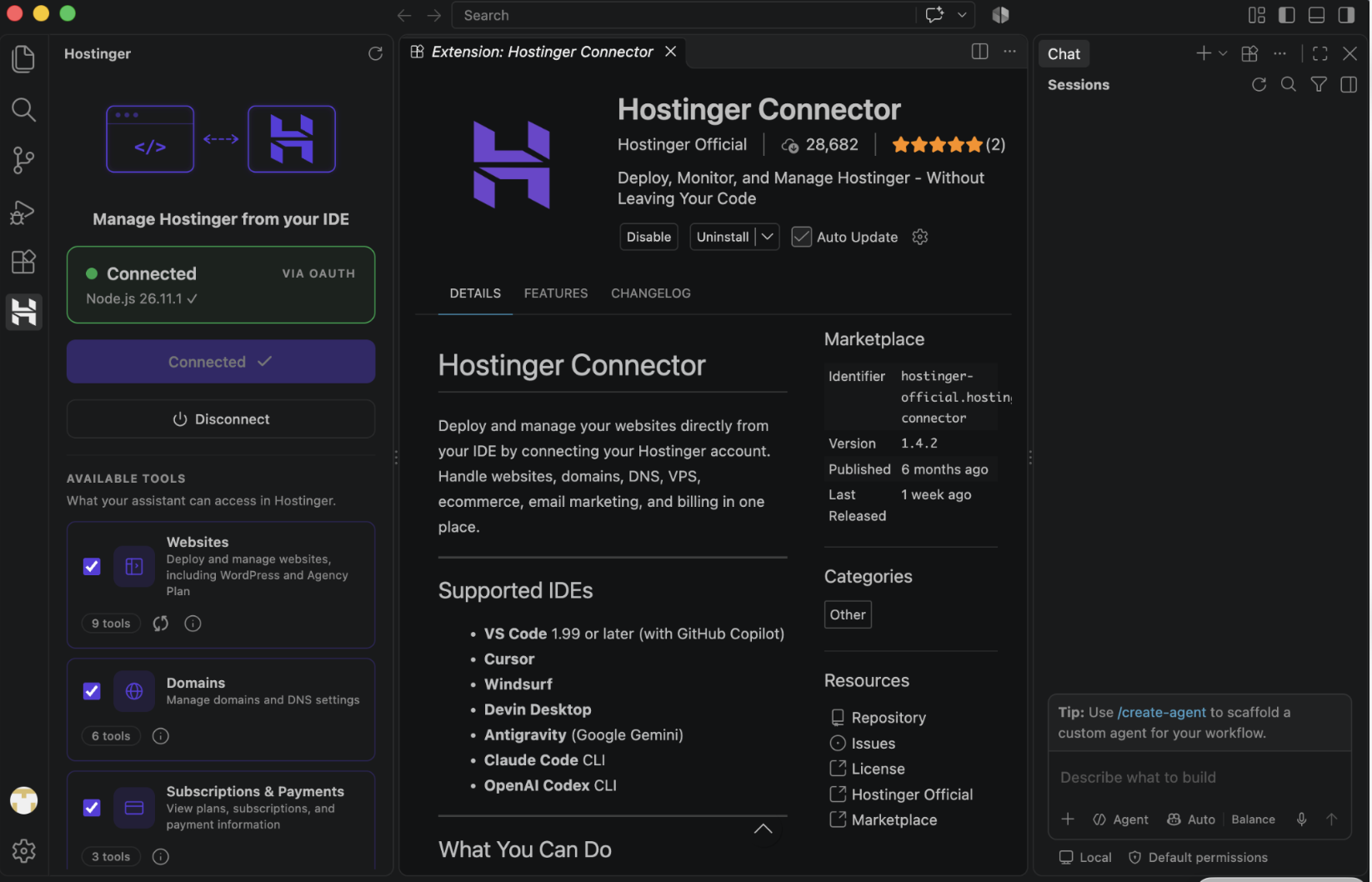Screen dimensions: 1372x882
Task: Open extension settings gear next to Auto Update
Action: pyautogui.click(x=919, y=237)
